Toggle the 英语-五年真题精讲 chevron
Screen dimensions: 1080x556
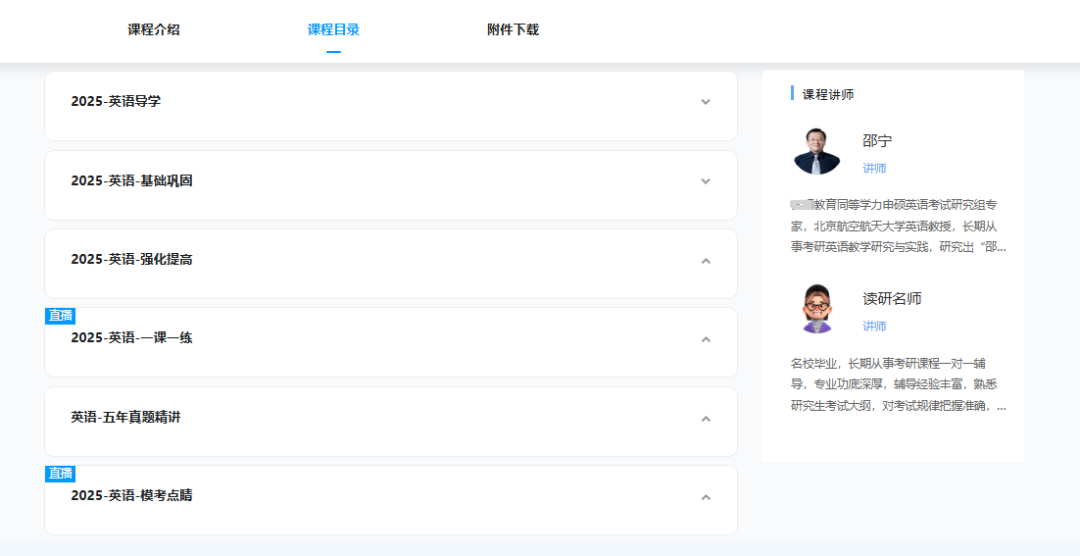point(705,418)
